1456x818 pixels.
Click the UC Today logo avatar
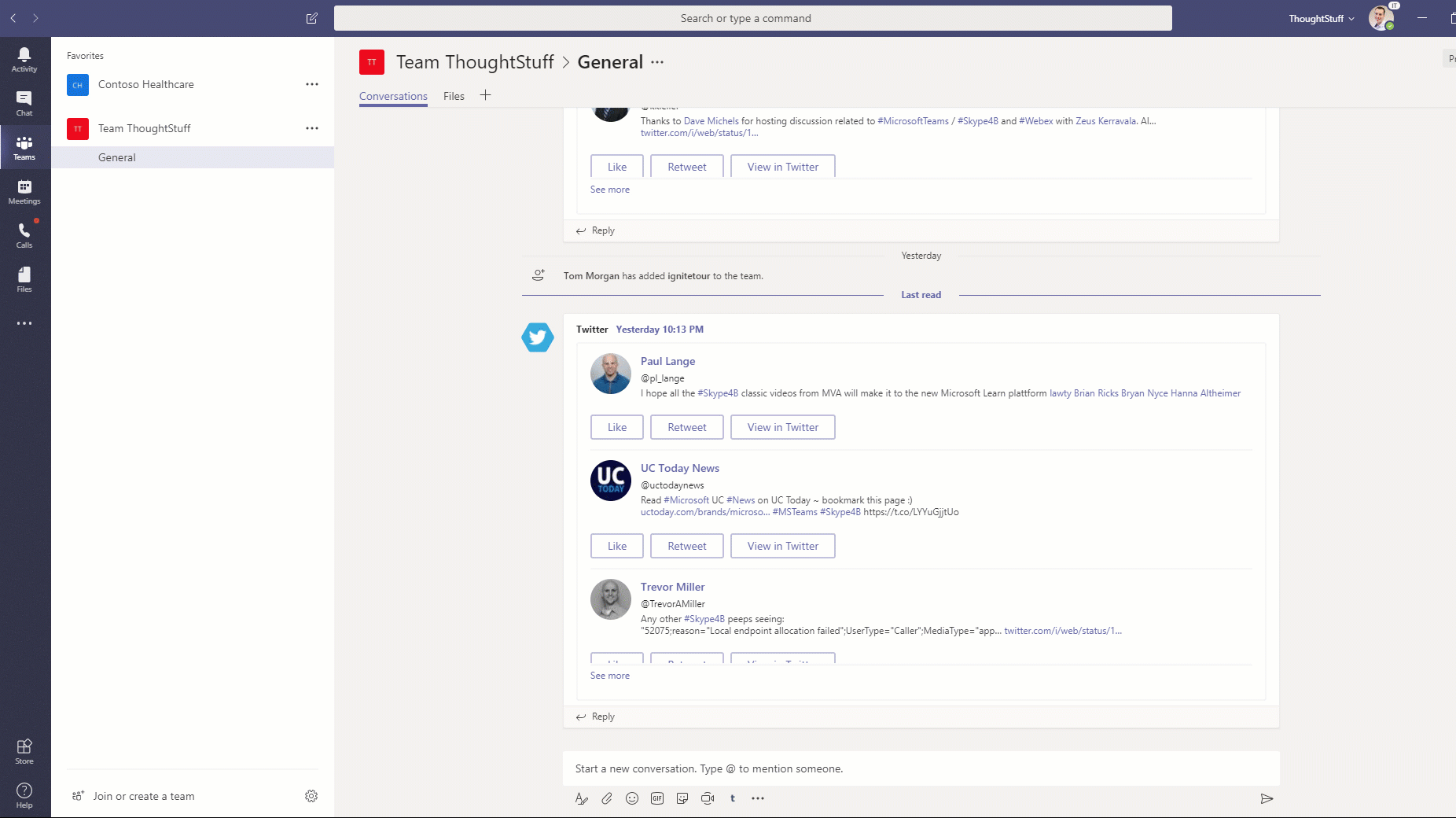611,481
